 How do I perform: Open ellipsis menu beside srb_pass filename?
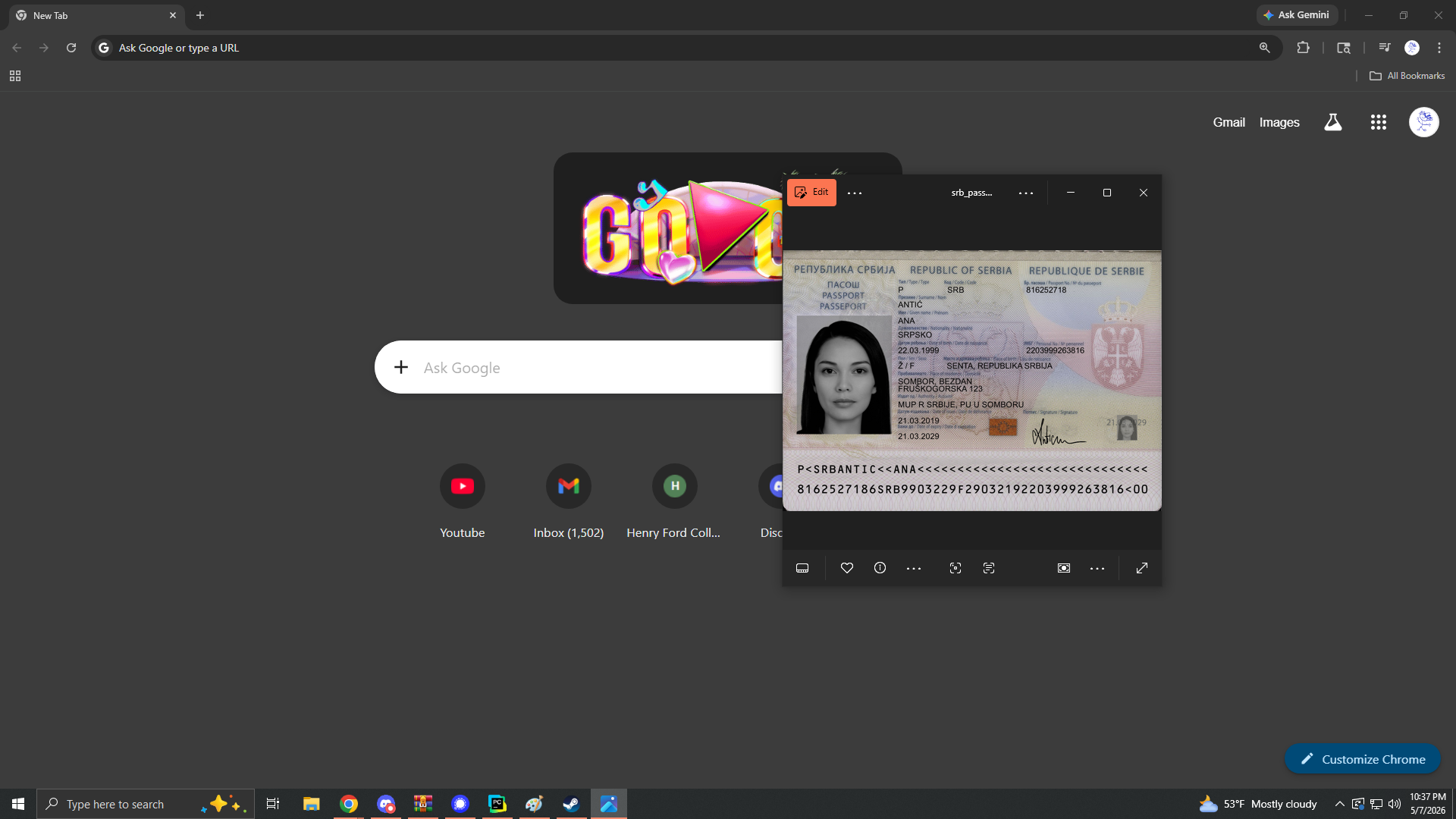pyautogui.click(x=1026, y=193)
